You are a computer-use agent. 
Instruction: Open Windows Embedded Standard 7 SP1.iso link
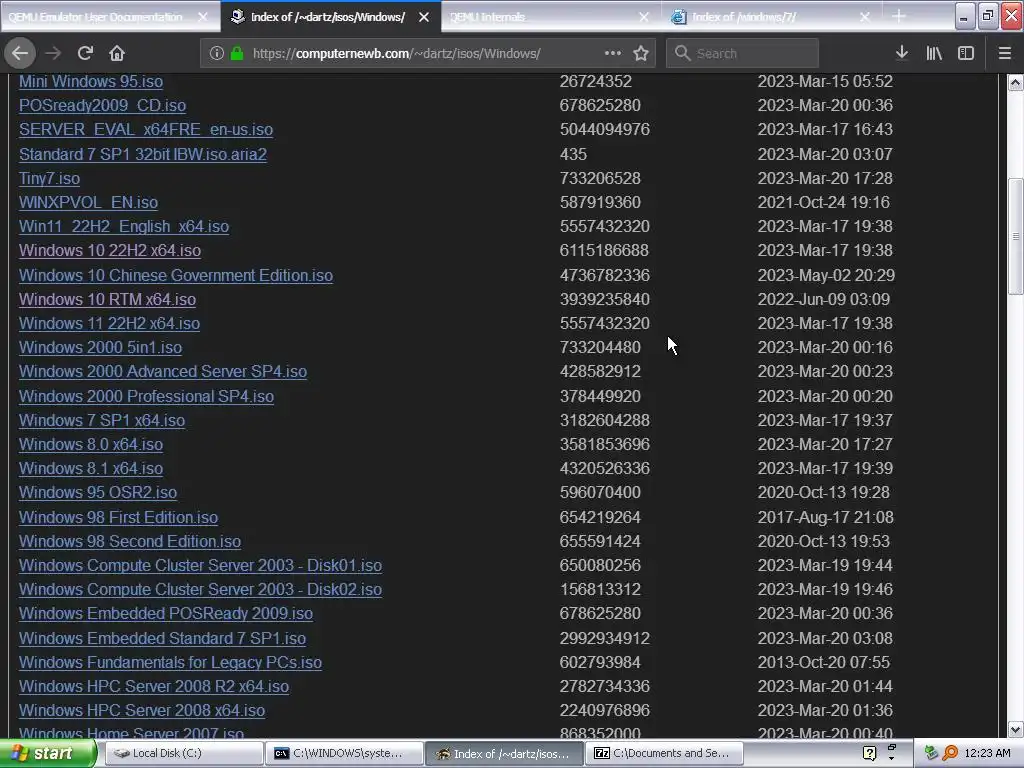(x=162, y=638)
